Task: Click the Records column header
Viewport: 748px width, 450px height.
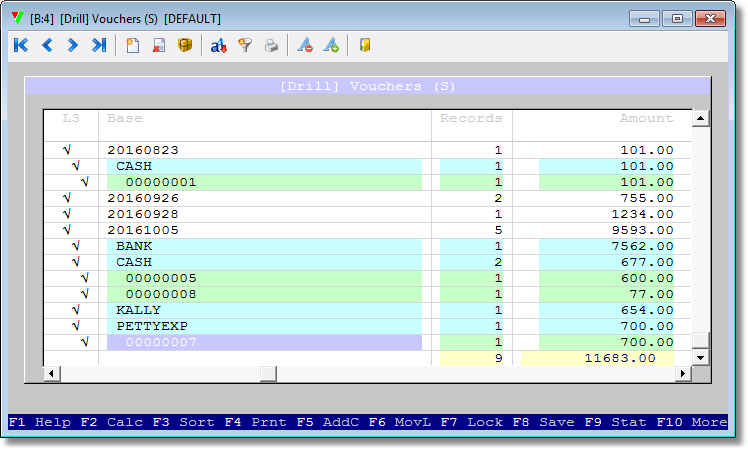Action: 471,118
